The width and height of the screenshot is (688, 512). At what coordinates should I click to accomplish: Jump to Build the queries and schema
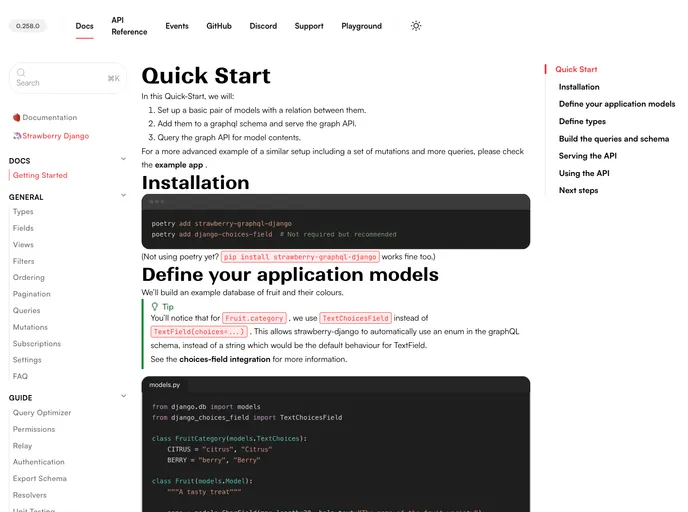pyautogui.click(x=614, y=139)
